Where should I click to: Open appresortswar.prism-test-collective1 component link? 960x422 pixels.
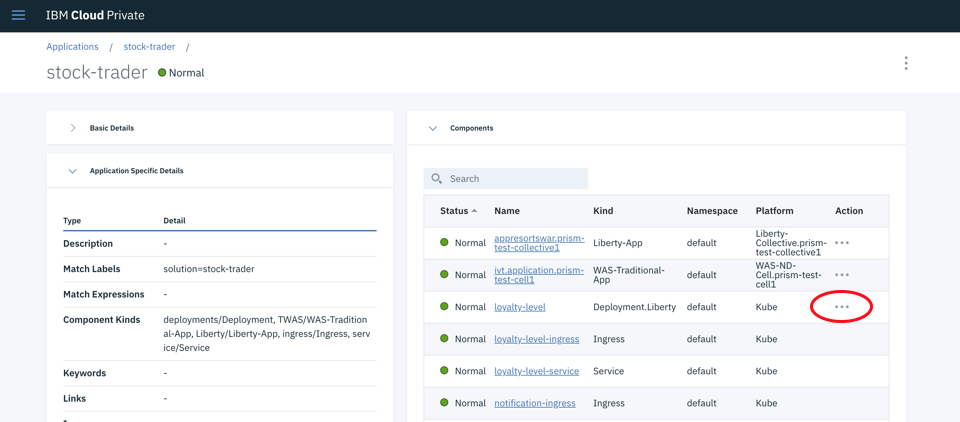pyautogui.click(x=539, y=243)
